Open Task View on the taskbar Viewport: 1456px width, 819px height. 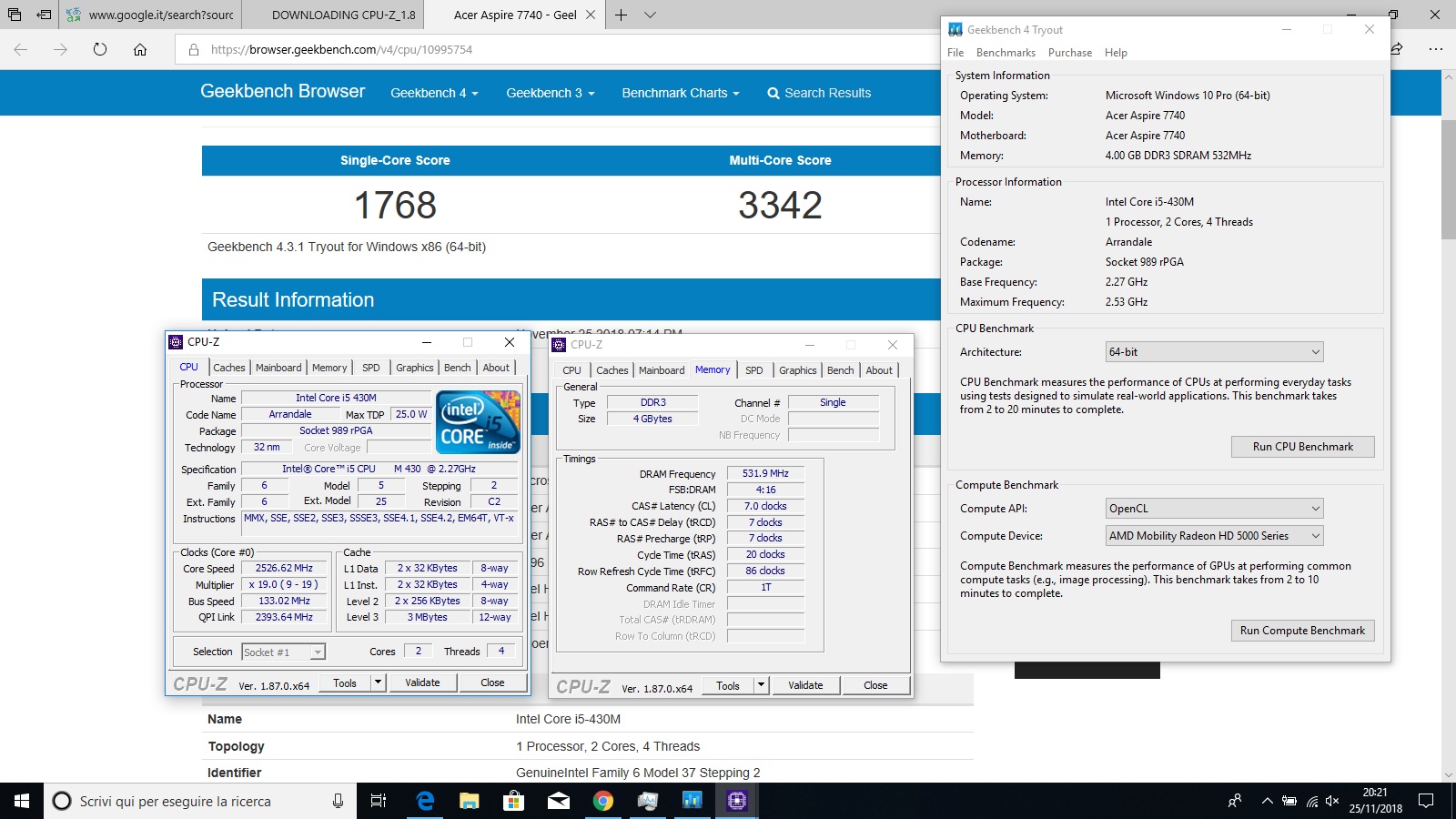point(379,801)
